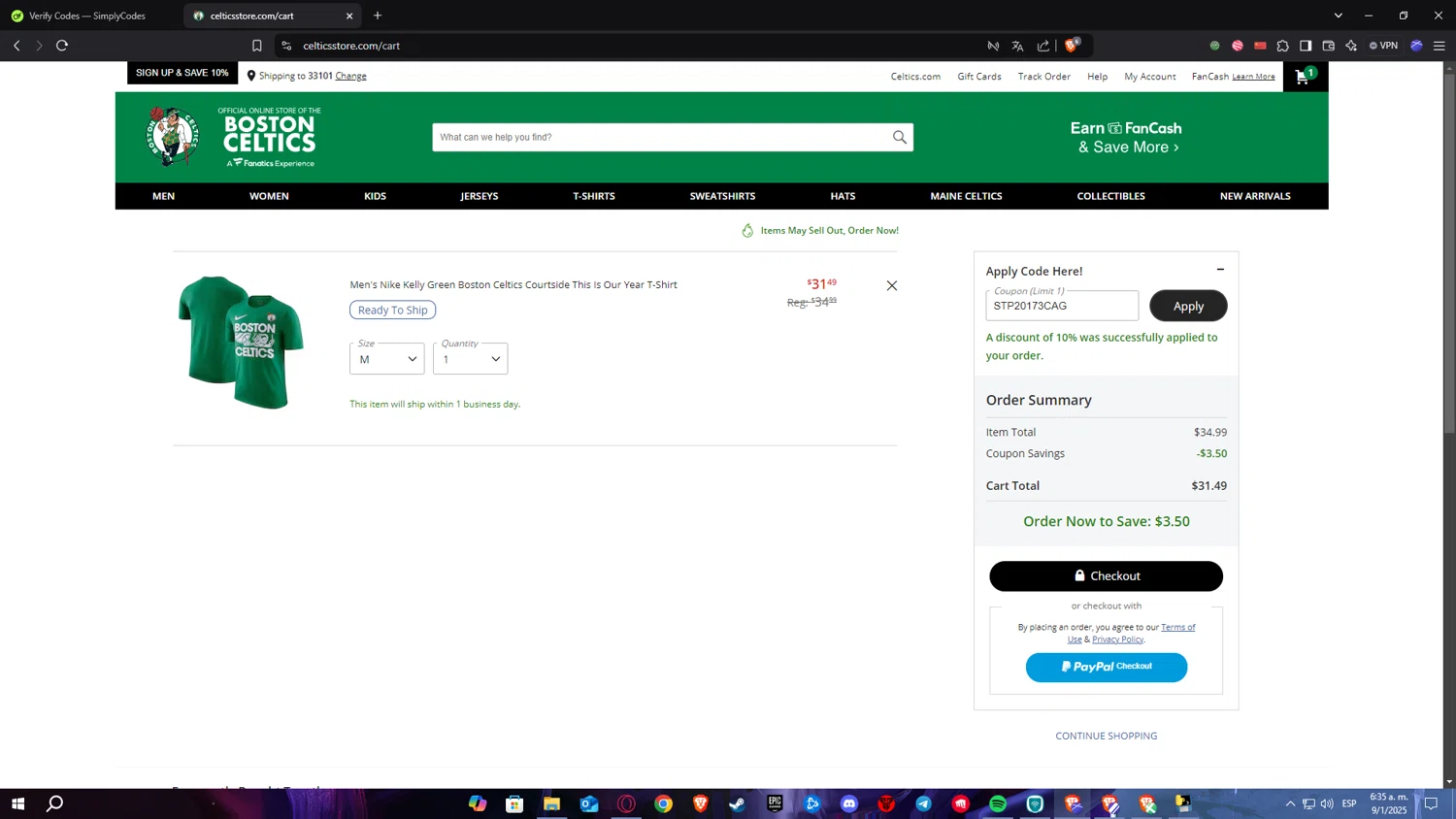This screenshot has width=1456, height=819.
Task: Open Telegram from the taskbar
Action: coord(923,803)
